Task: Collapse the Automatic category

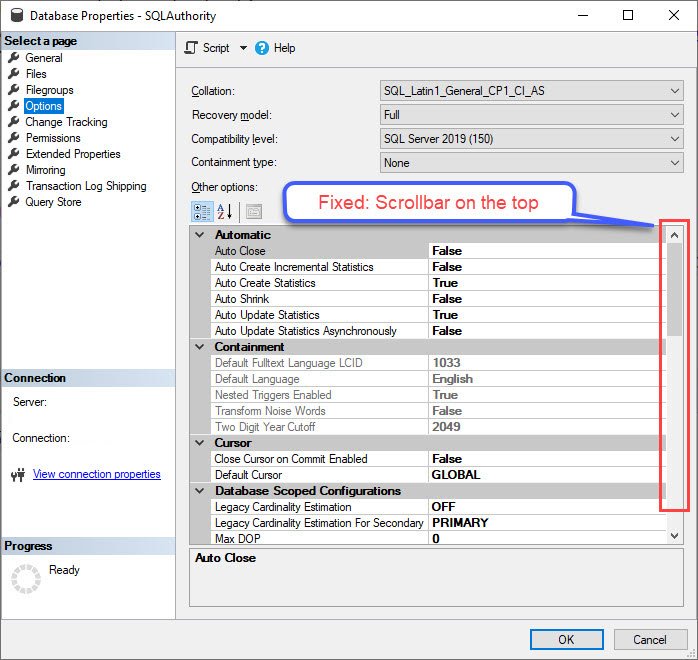Action: (200, 235)
